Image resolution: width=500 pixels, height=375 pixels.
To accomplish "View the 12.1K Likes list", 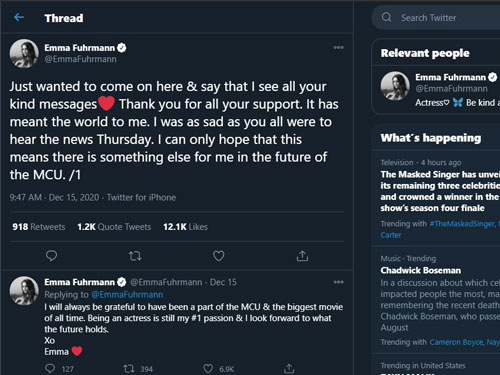I will pyautogui.click(x=185, y=227).
